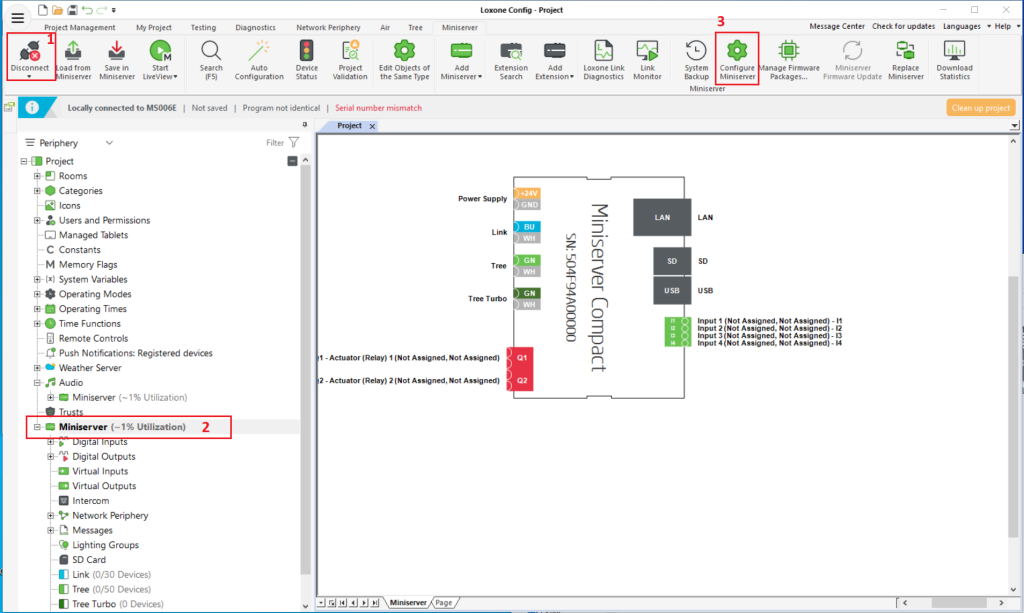Expand Digital Inputs tree node

(51, 442)
